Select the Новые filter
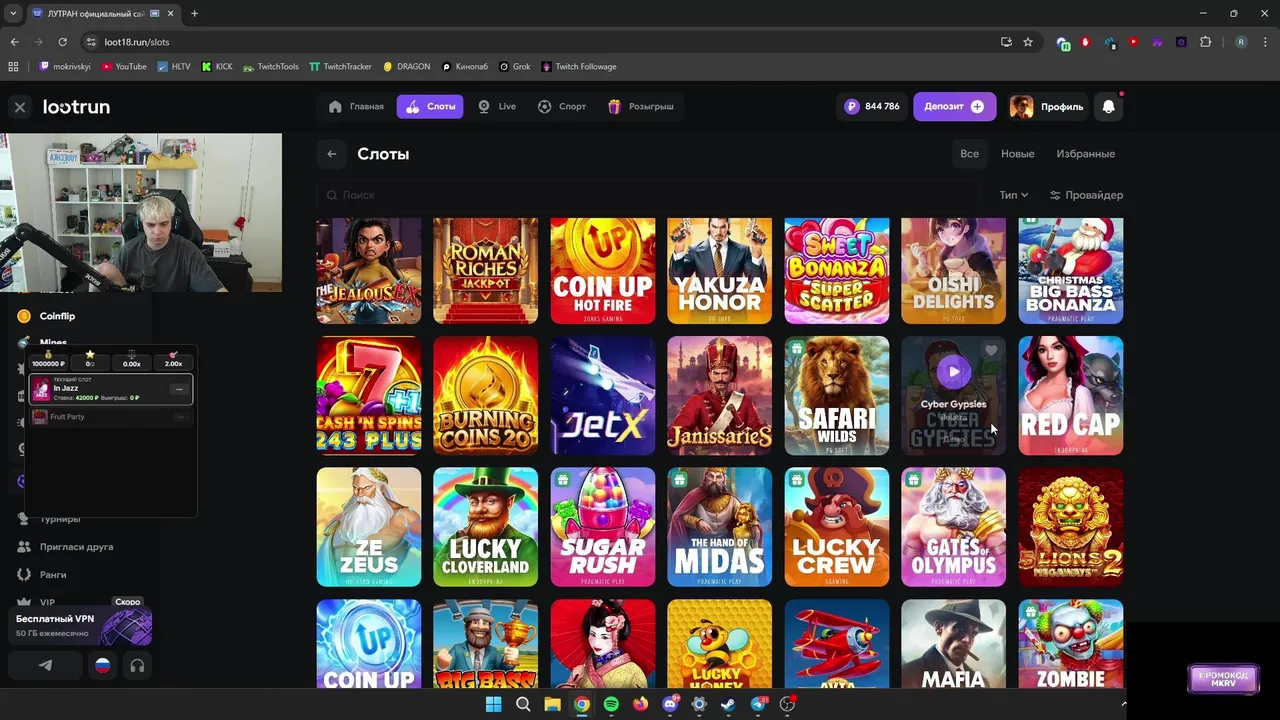Image resolution: width=1280 pixels, height=720 pixels. tap(1017, 154)
